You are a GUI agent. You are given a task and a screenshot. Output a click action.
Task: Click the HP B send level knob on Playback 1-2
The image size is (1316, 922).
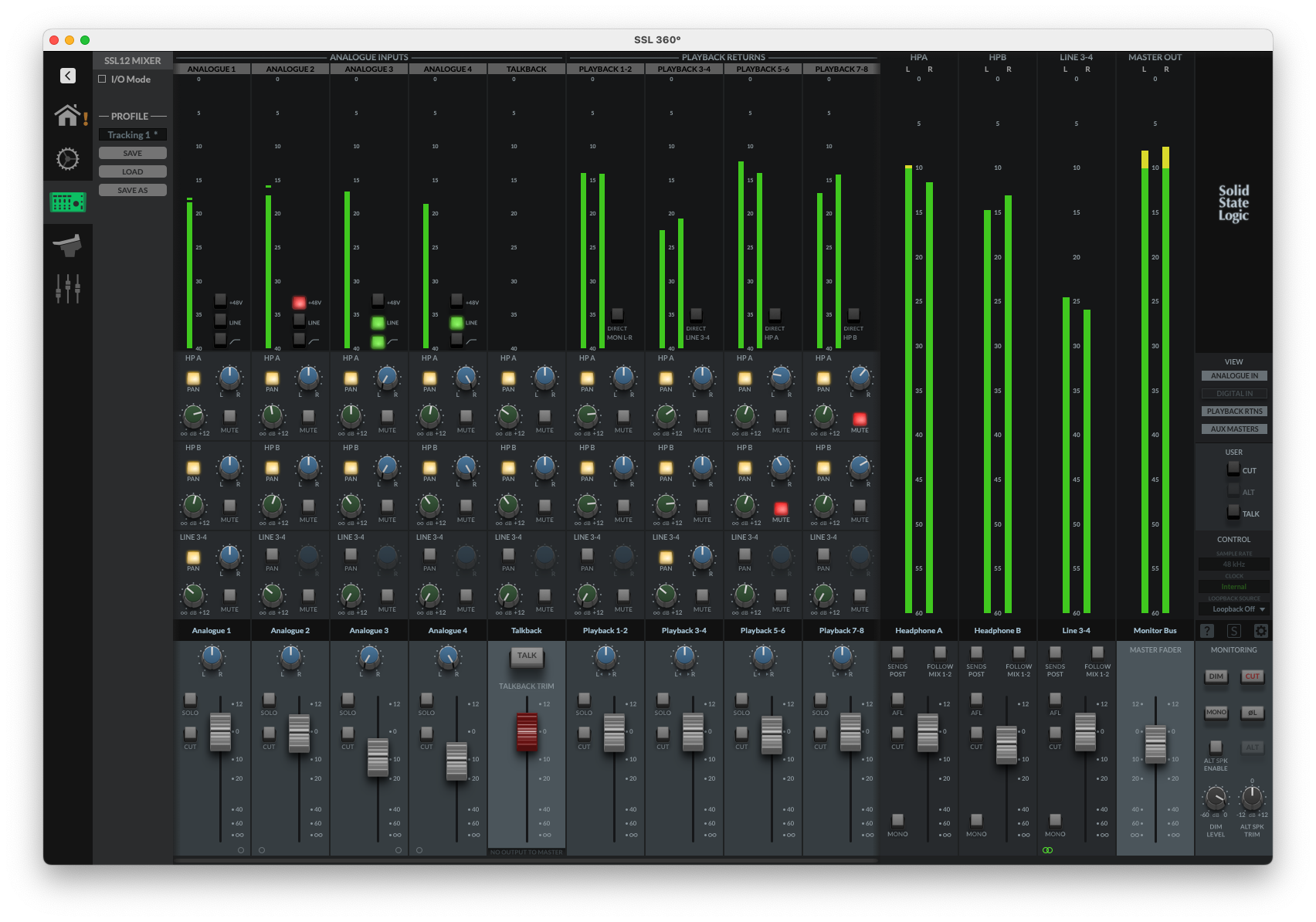coord(587,506)
